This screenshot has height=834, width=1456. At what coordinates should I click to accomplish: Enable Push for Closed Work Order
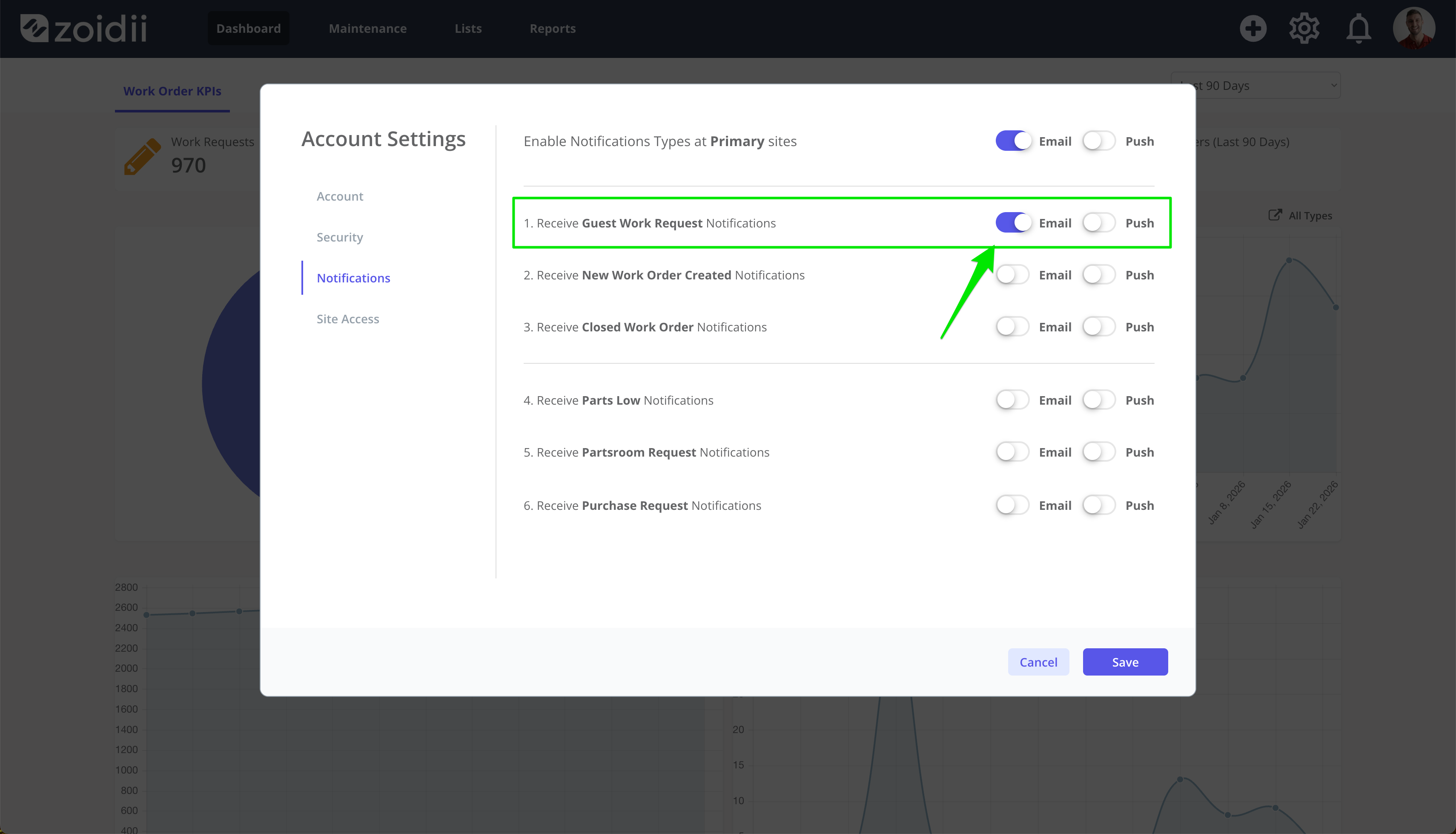(x=1099, y=327)
